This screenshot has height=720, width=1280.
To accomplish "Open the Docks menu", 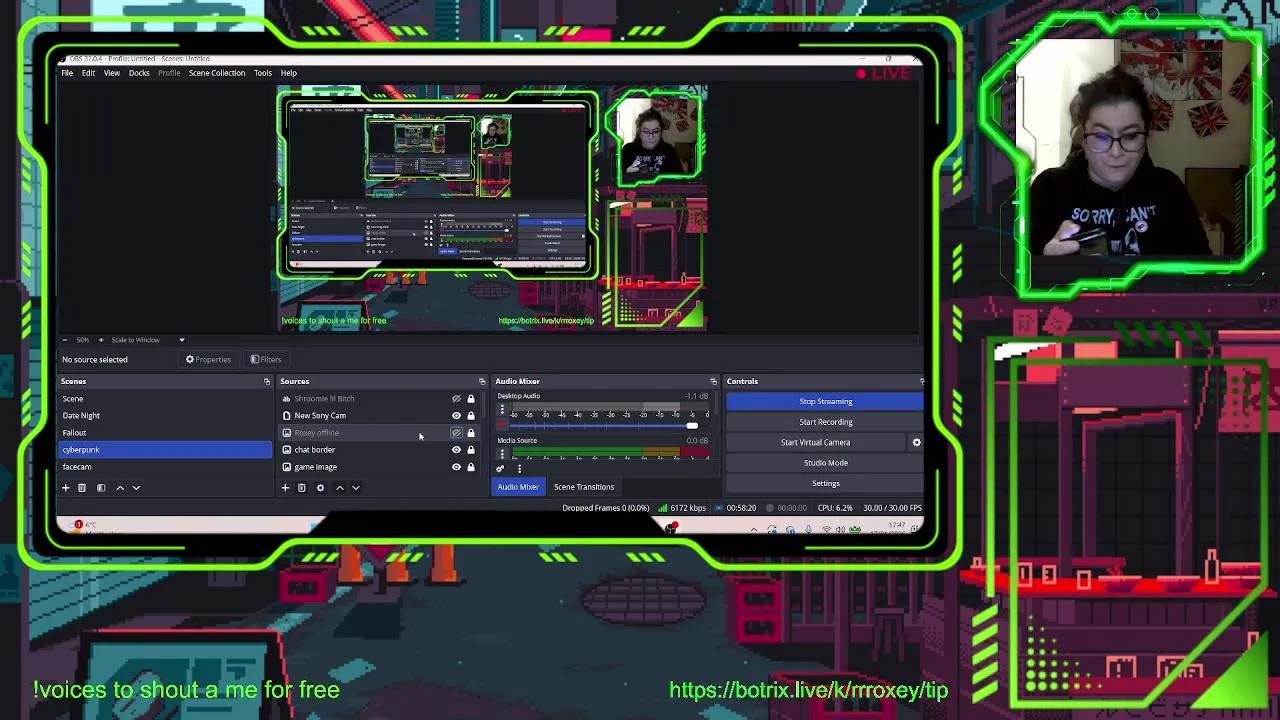I will 139,73.
